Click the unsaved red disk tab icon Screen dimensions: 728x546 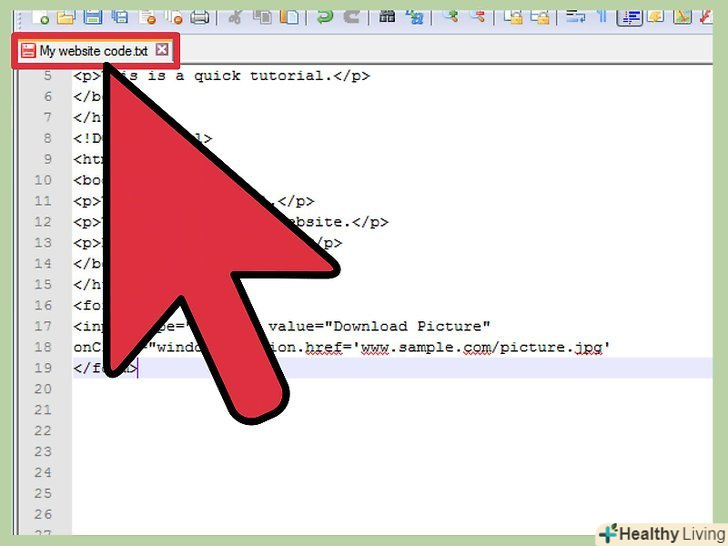(x=28, y=51)
